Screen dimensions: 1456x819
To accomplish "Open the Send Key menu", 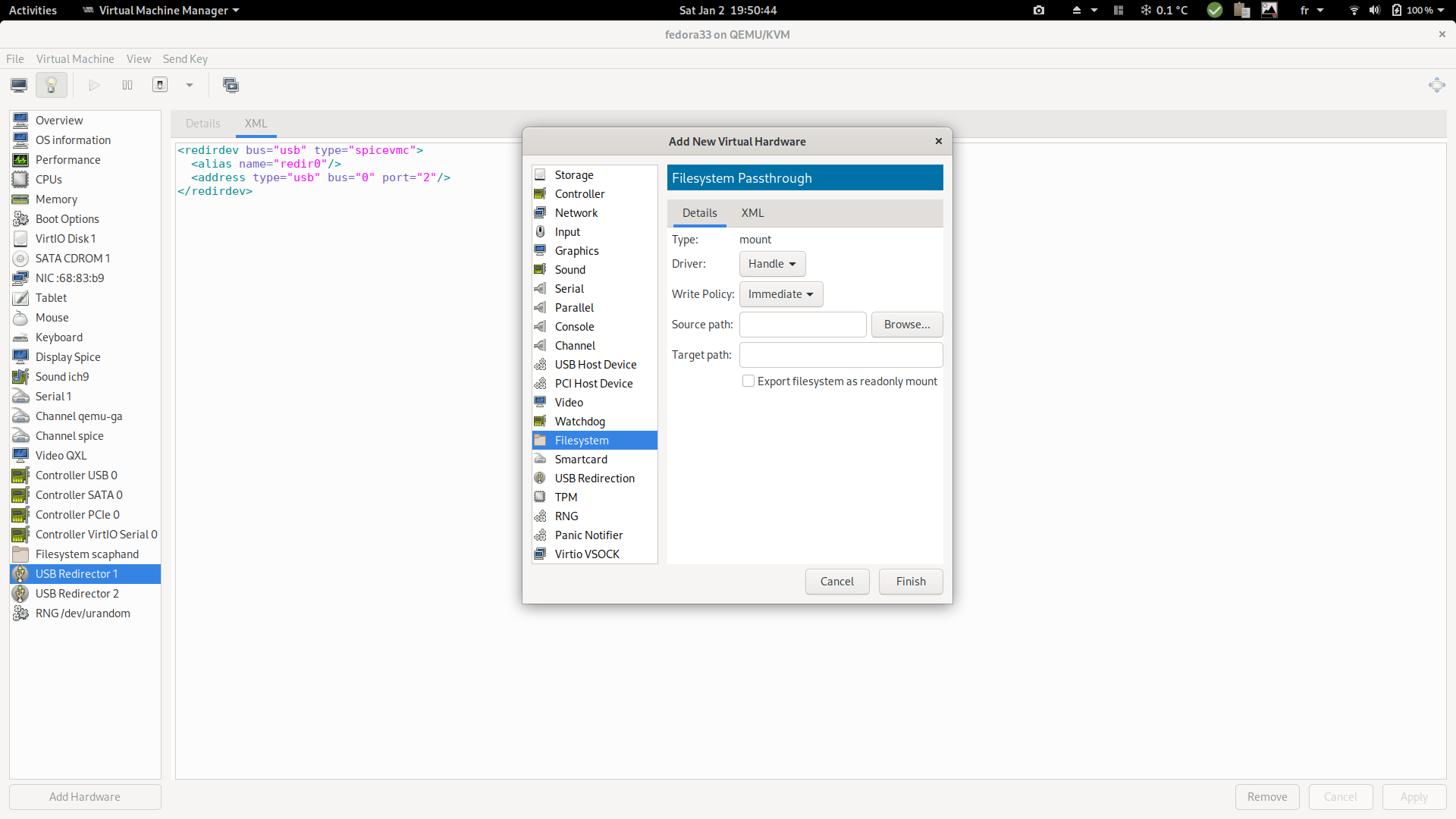I will (x=185, y=58).
